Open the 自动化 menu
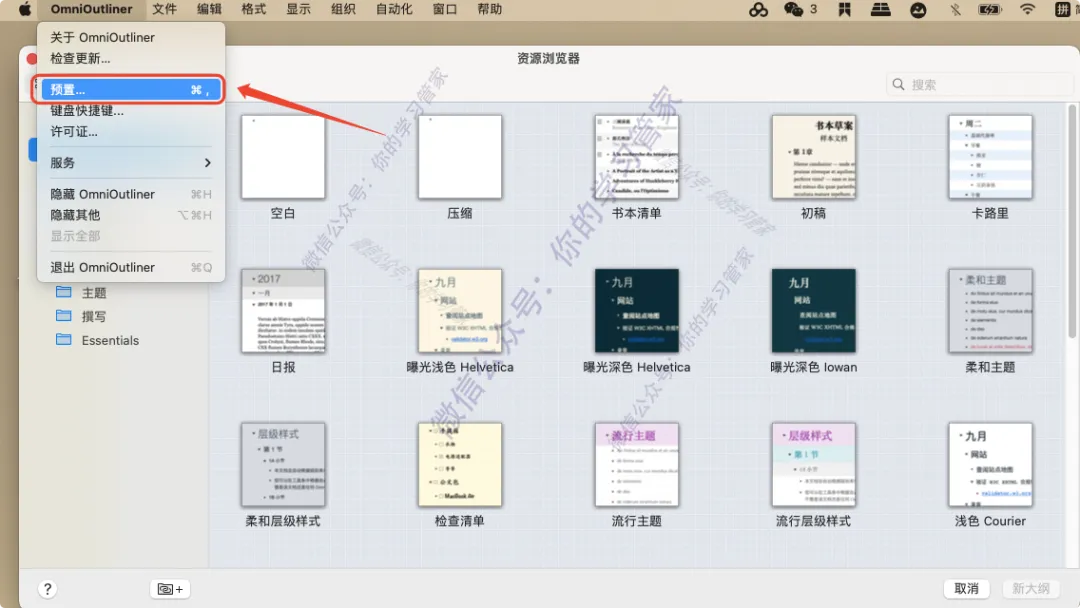 (394, 9)
